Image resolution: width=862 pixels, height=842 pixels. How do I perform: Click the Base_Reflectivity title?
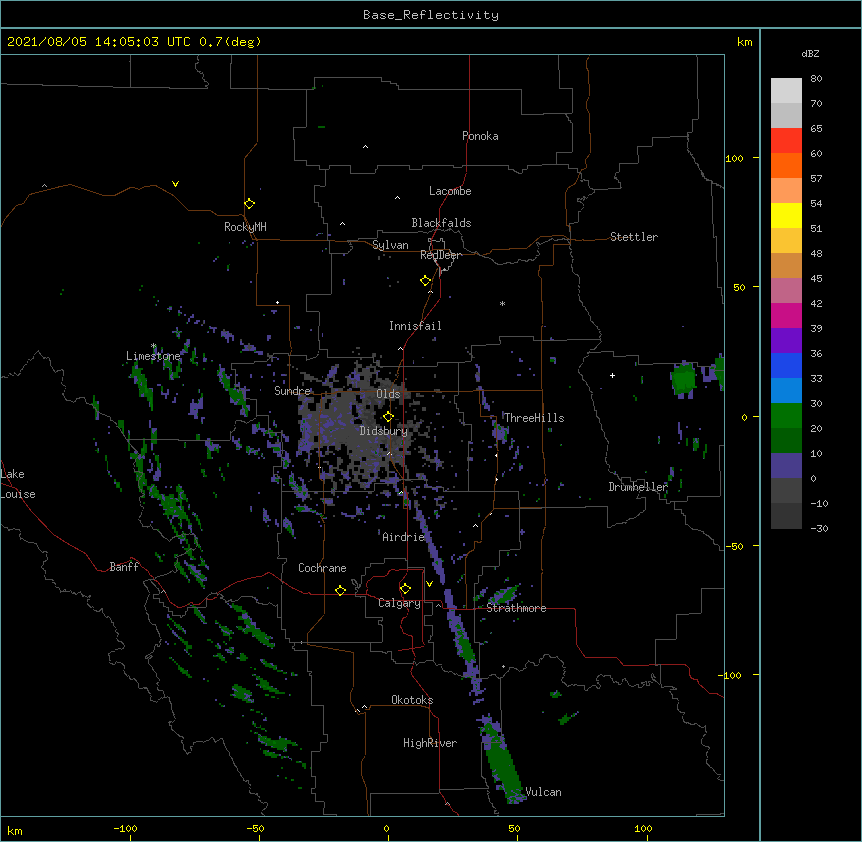[x=431, y=15]
